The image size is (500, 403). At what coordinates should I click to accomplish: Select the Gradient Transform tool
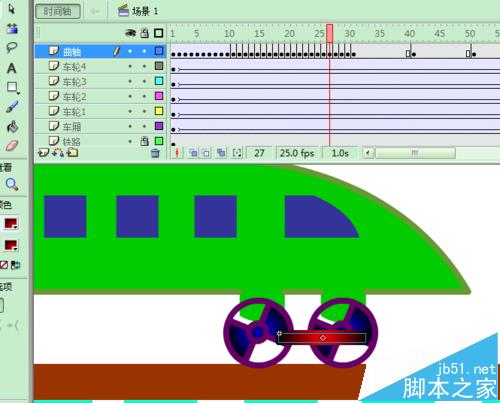click(x=12, y=29)
